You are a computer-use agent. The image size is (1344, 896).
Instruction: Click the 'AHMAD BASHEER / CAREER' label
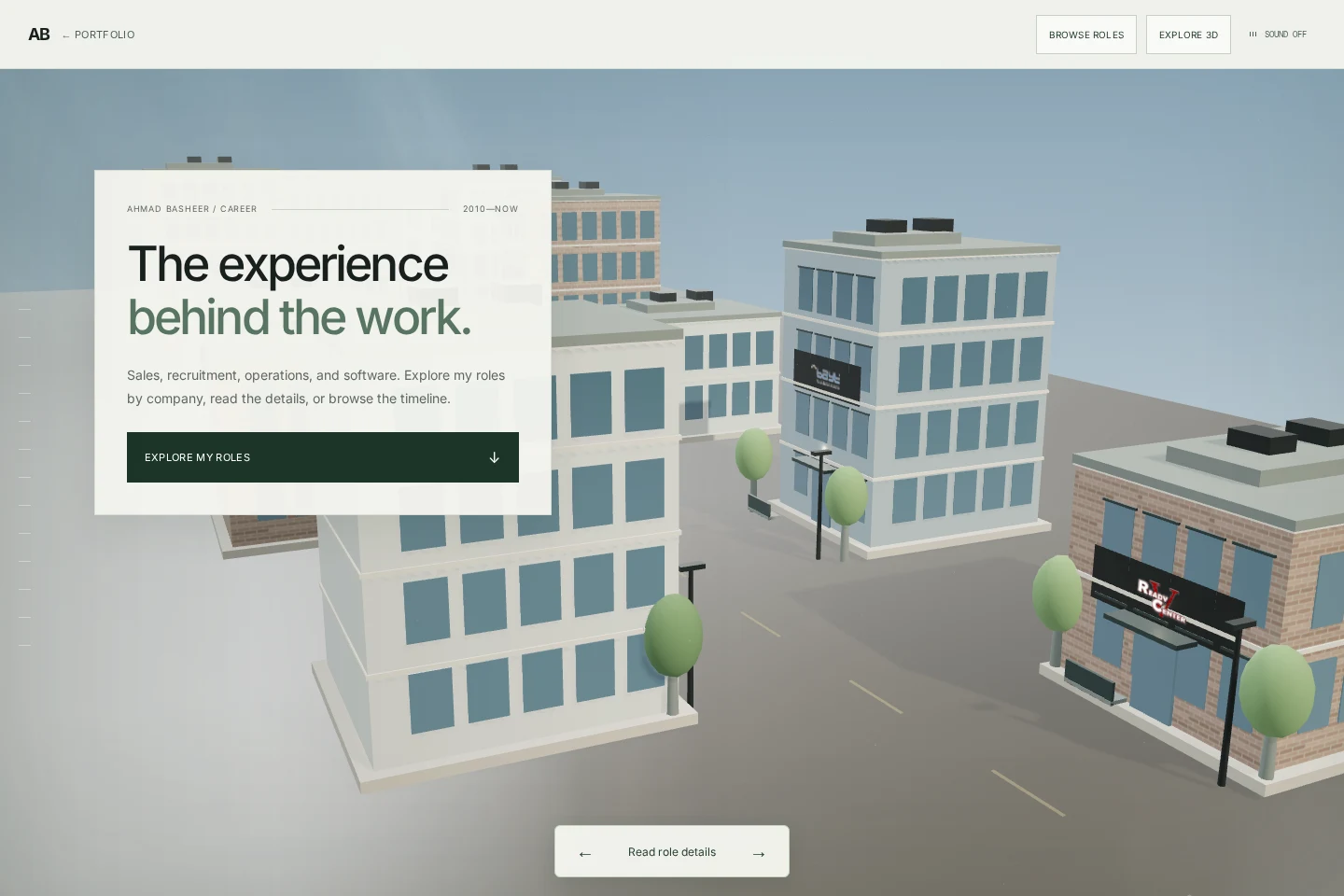tap(192, 209)
